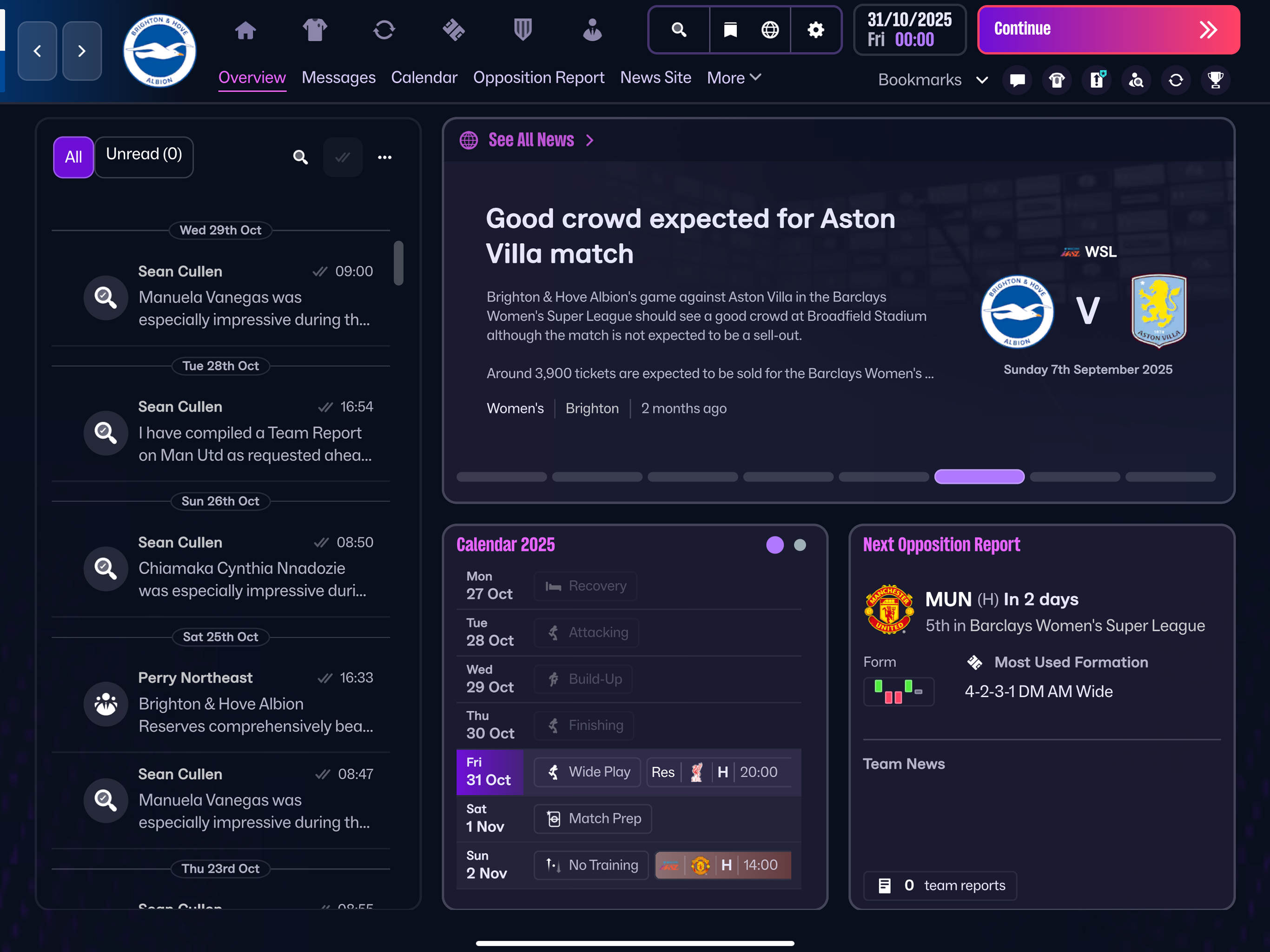Click the home icon in top navigation
This screenshot has width=1270, height=952.
pyautogui.click(x=245, y=30)
